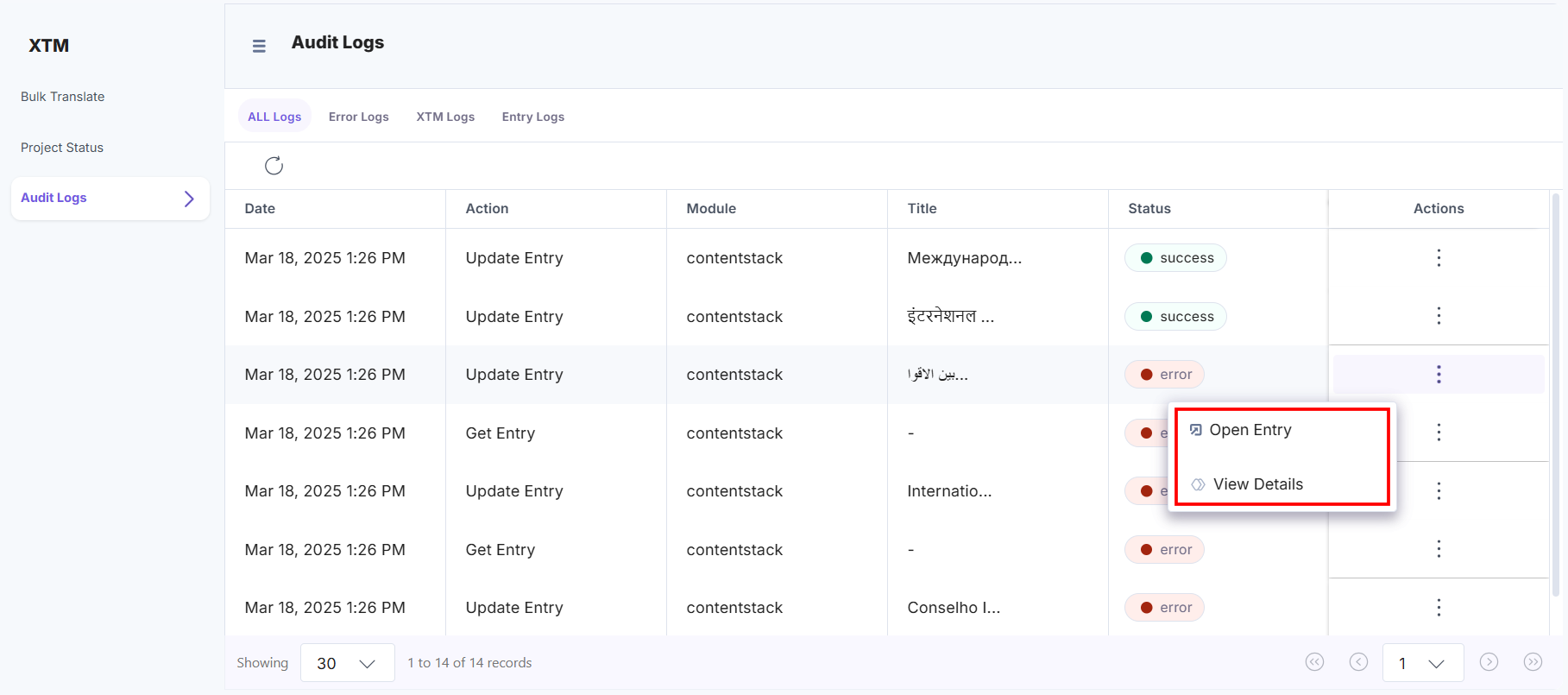Open the page number dropdown showing 1

[x=1423, y=663]
